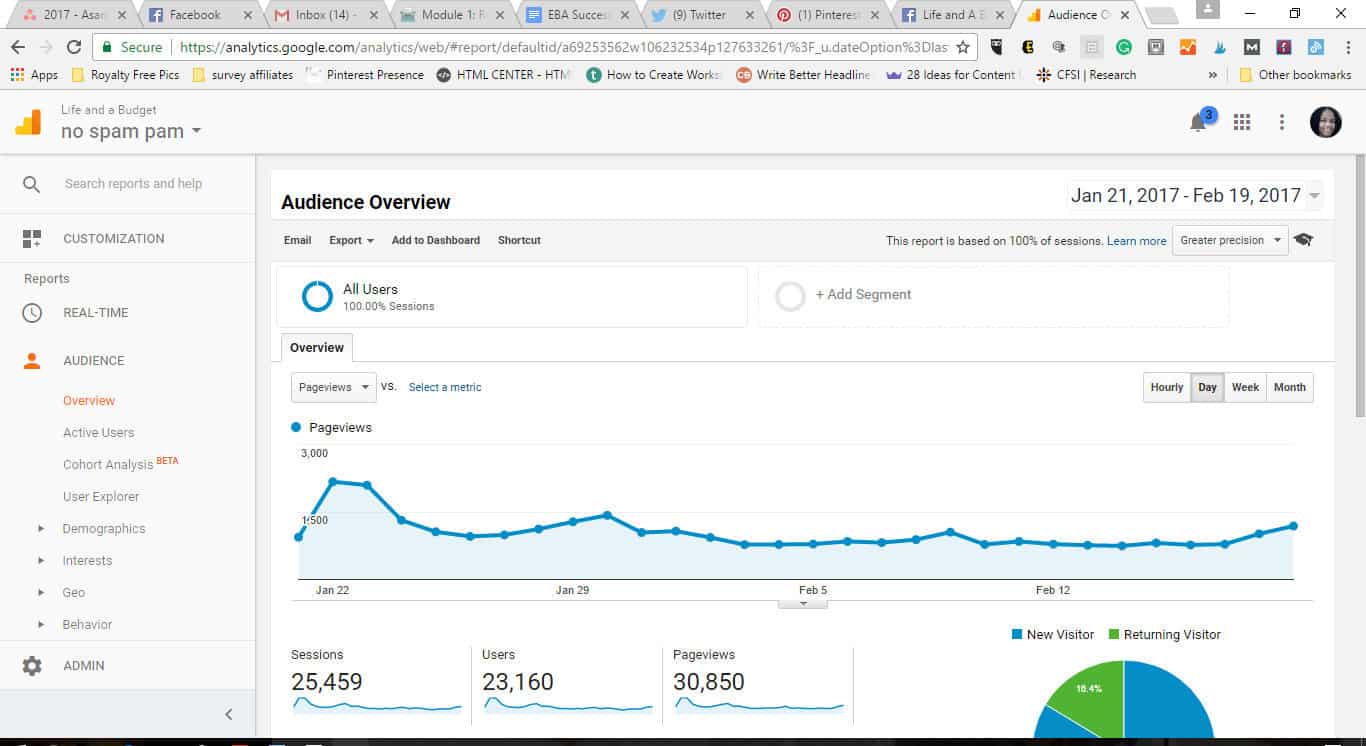The width and height of the screenshot is (1366, 746).
Task: Switch graph to Hourly view
Action: (x=1167, y=388)
